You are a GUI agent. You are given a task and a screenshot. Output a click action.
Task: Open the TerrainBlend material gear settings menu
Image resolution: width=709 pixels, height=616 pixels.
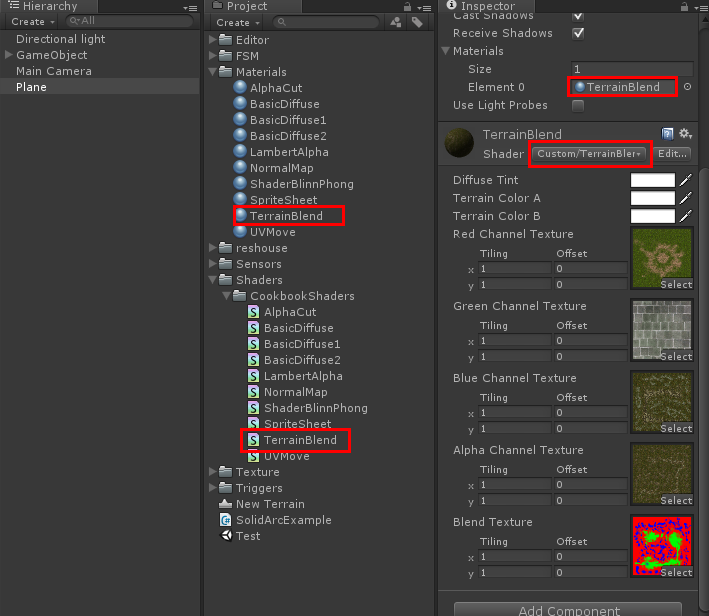tap(685, 134)
